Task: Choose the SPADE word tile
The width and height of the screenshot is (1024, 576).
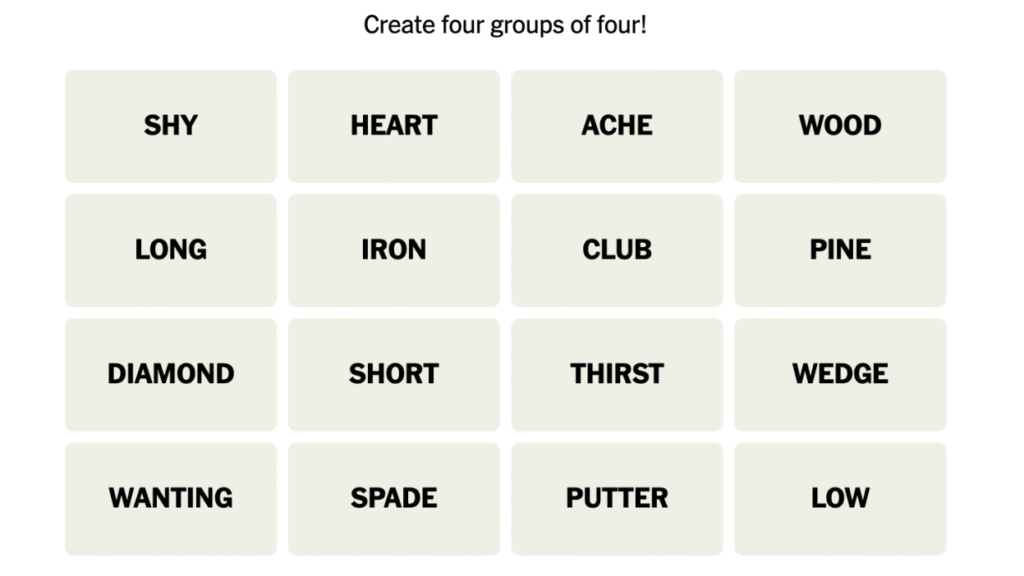Action: click(394, 498)
